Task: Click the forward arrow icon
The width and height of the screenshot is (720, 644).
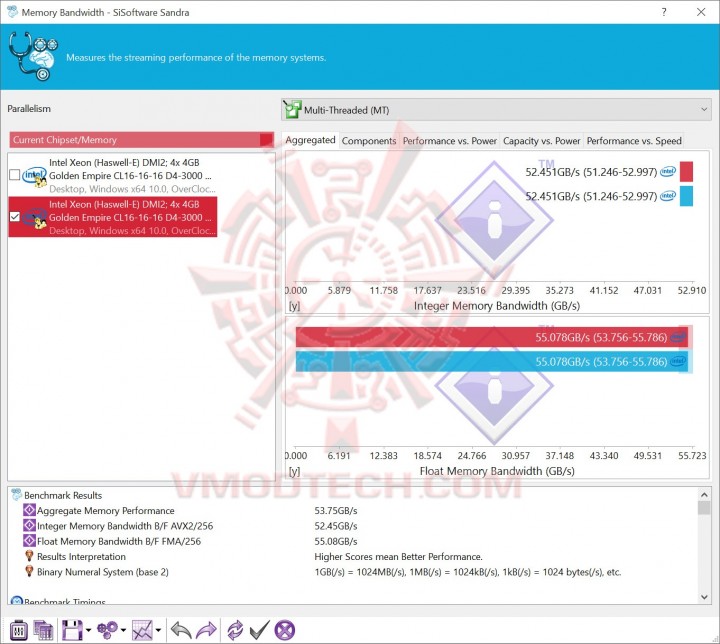Action: pyautogui.click(x=206, y=630)
